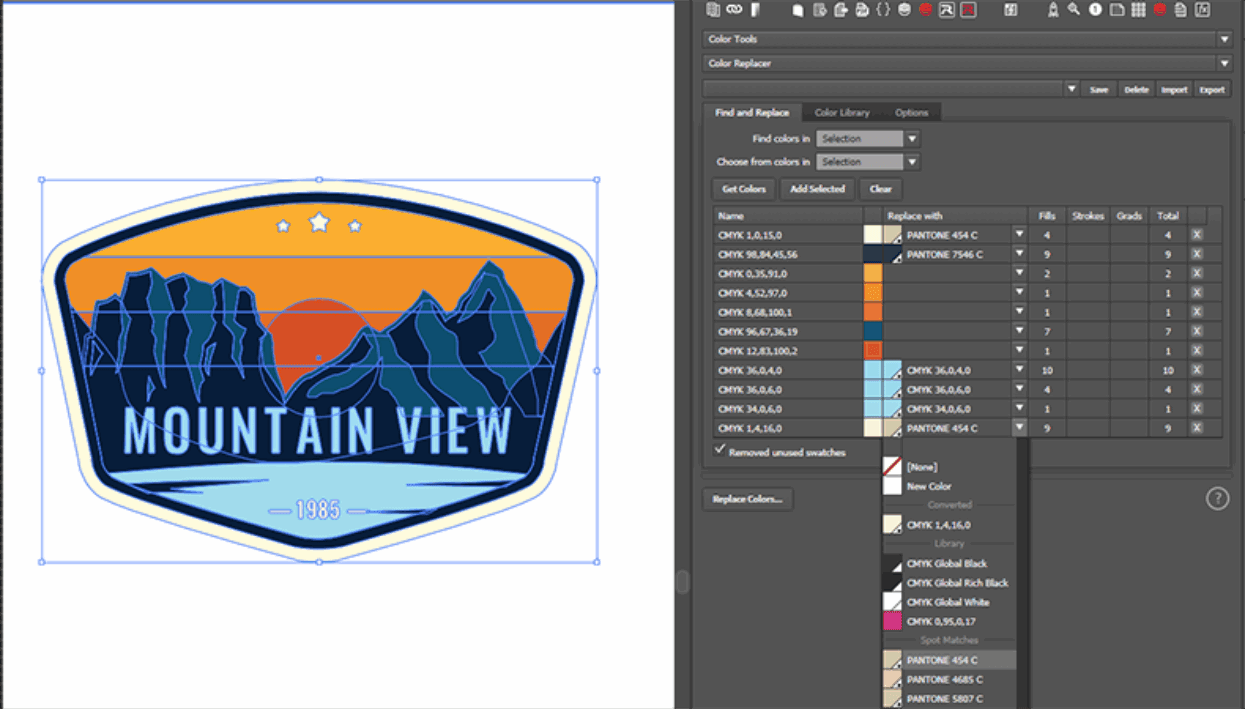Click the rocket icon in toolbar
Screen dimensions: 1245x709
1053,10
